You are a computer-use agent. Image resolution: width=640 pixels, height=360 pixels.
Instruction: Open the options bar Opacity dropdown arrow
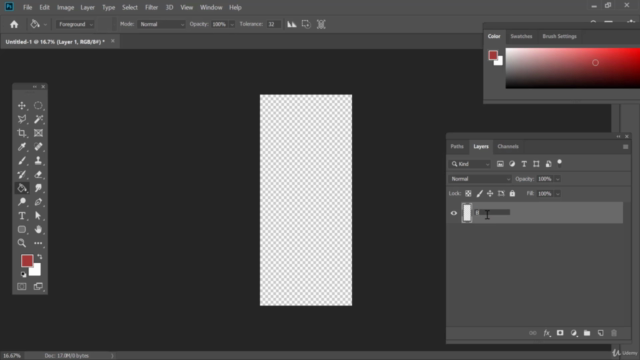click(x=232, y=25)
